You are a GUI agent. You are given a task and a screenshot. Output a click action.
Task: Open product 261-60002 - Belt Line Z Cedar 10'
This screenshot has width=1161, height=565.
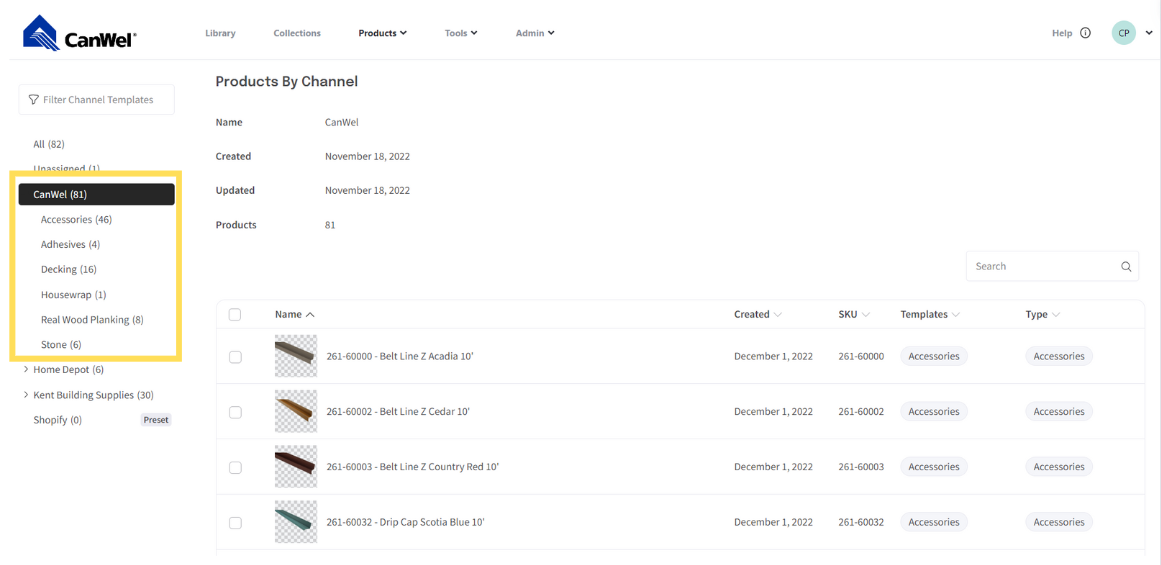398,412
